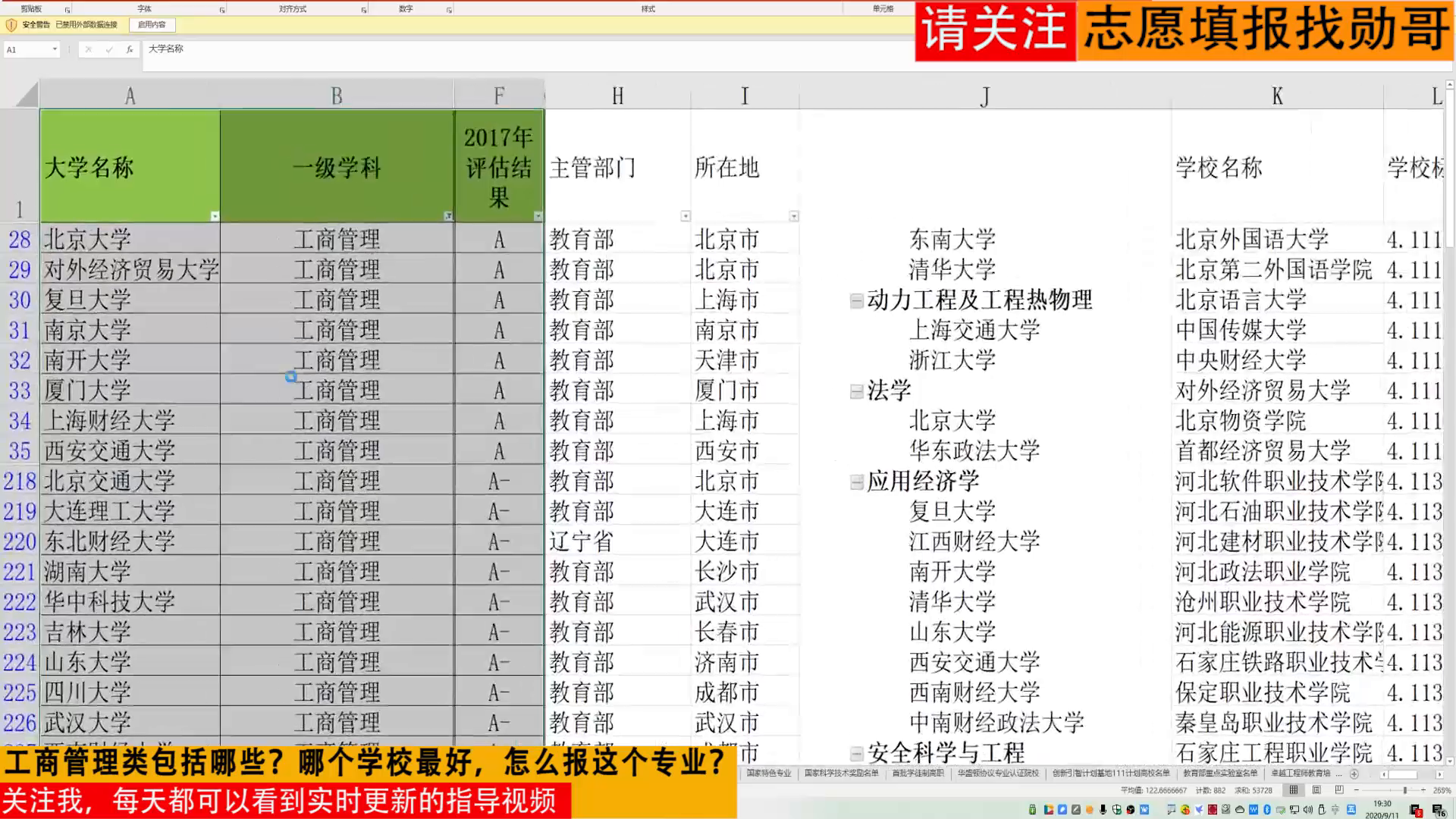Collapse the 法学 outline group
The height and width of the screenshot is (819, 1456).
pyautogui.click(x=856, y=391)
